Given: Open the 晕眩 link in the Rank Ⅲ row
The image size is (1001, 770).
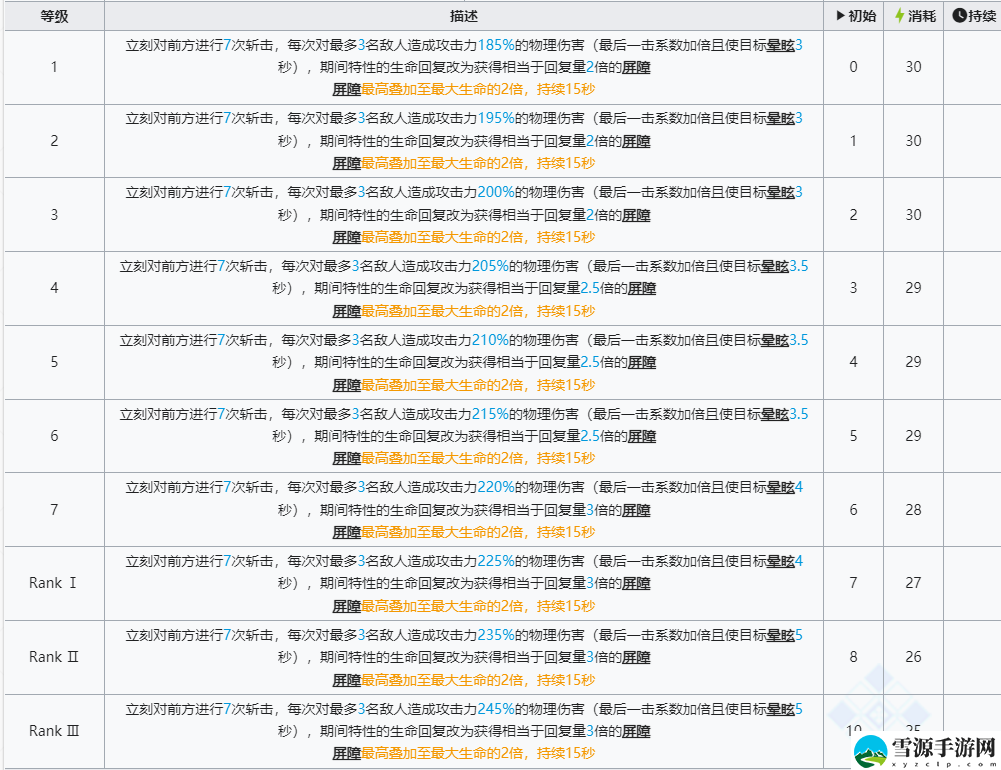Looking at the screenshot, I should click(780, 709).
